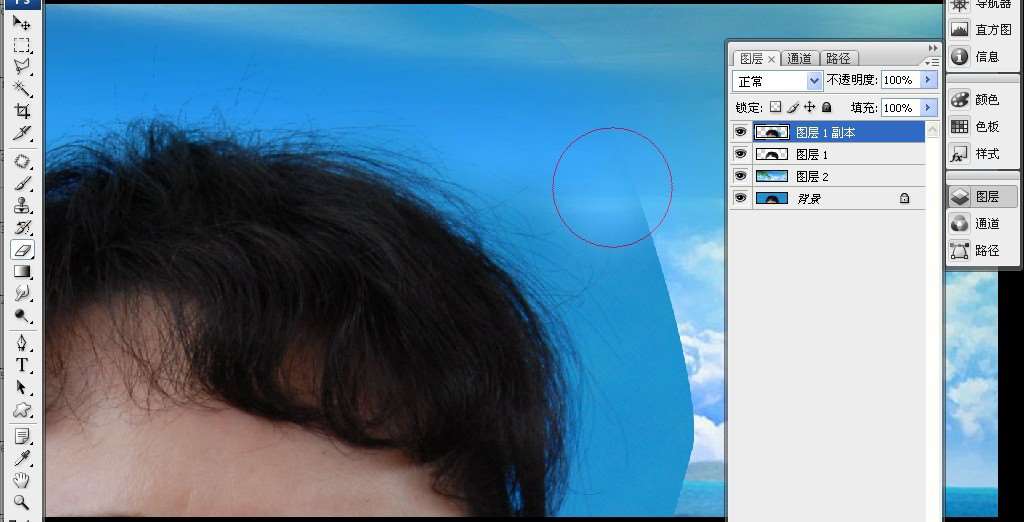Image resolution: width=1024 pixels, height=522 pixels.
Task: Select the Path Selection tool
Action: 22,387
